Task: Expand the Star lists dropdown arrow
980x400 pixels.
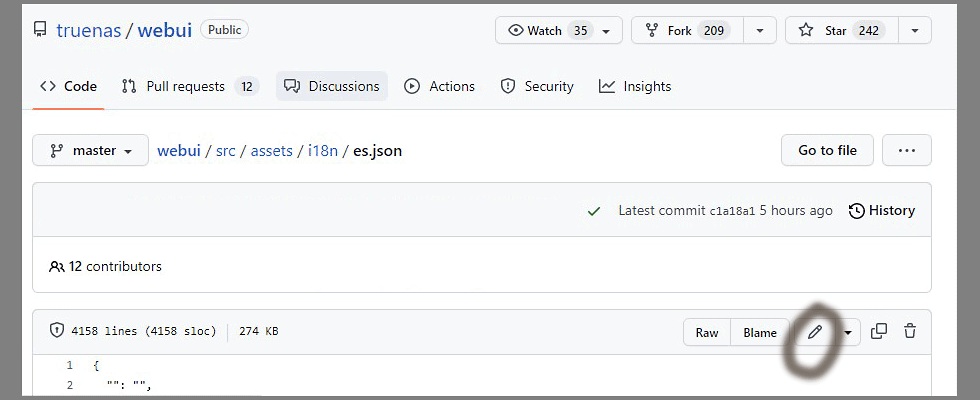Action: (914, 31)
